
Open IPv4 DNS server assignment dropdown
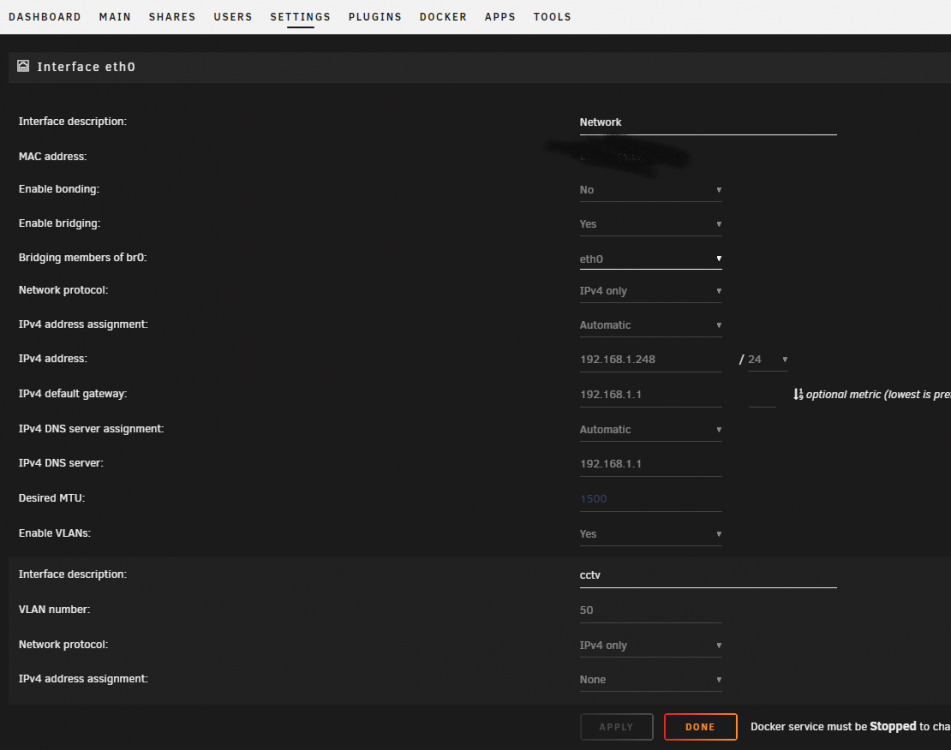pos(650,430)
